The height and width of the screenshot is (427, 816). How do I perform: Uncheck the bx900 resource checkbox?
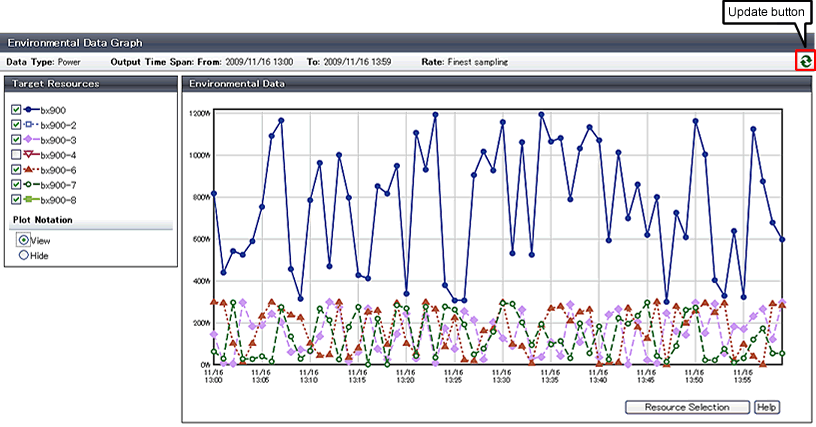(15, 110)
